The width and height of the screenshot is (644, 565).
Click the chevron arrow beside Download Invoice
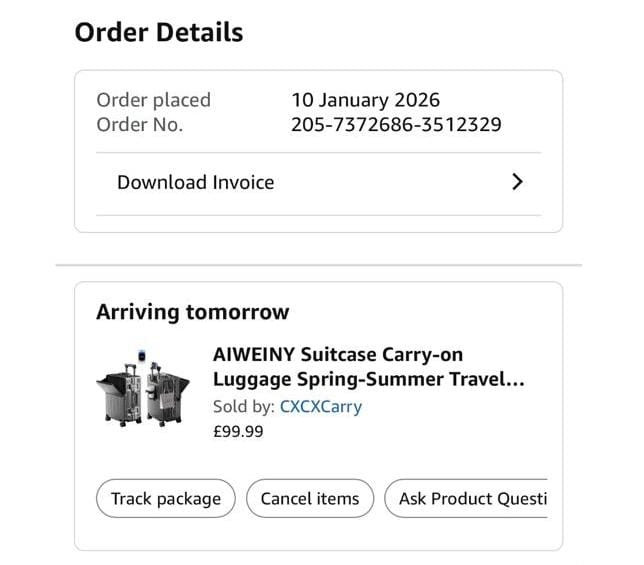(x=516, y=182)
